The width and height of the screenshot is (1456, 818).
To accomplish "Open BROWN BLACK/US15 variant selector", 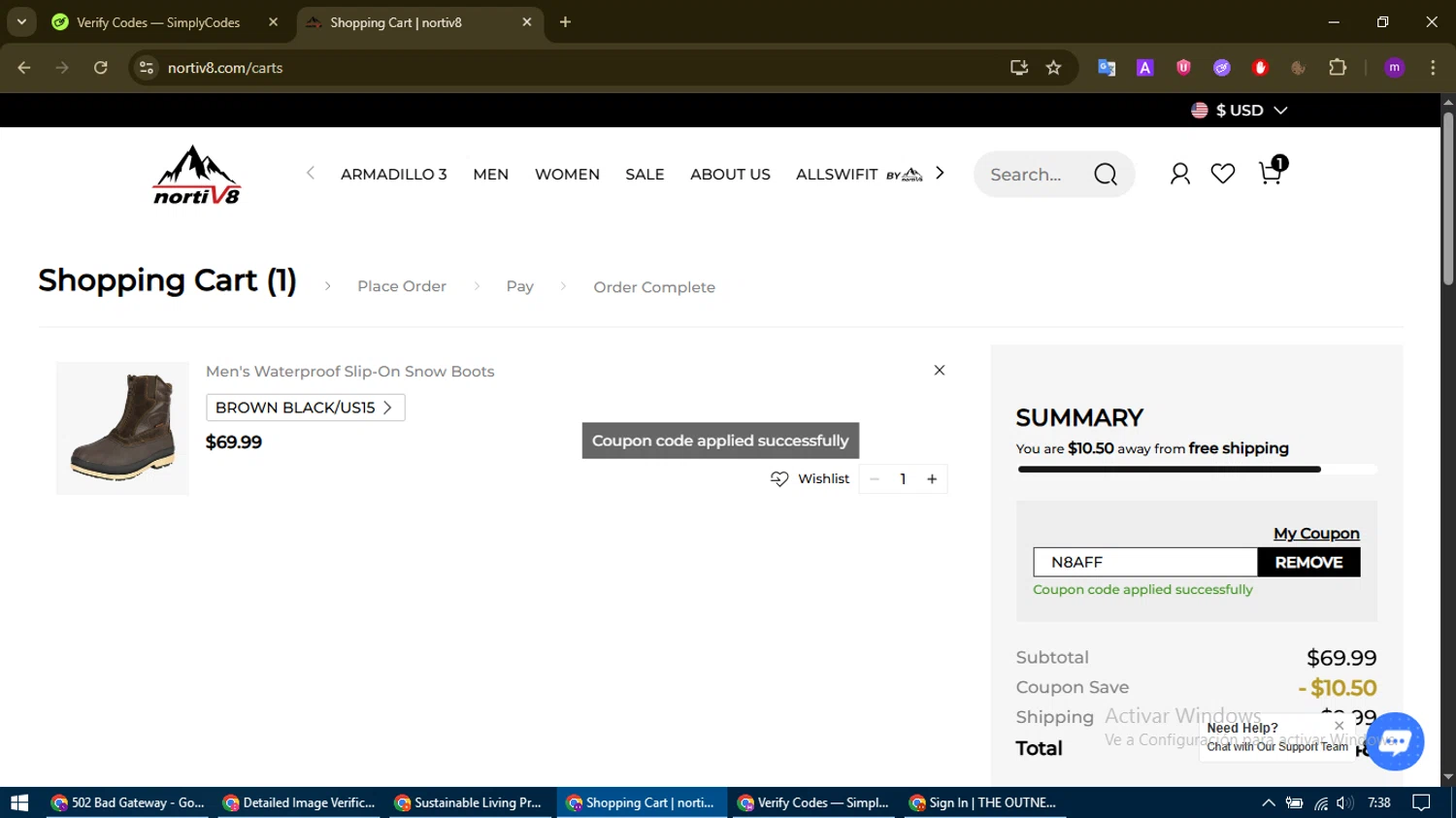I will point(305,408).
